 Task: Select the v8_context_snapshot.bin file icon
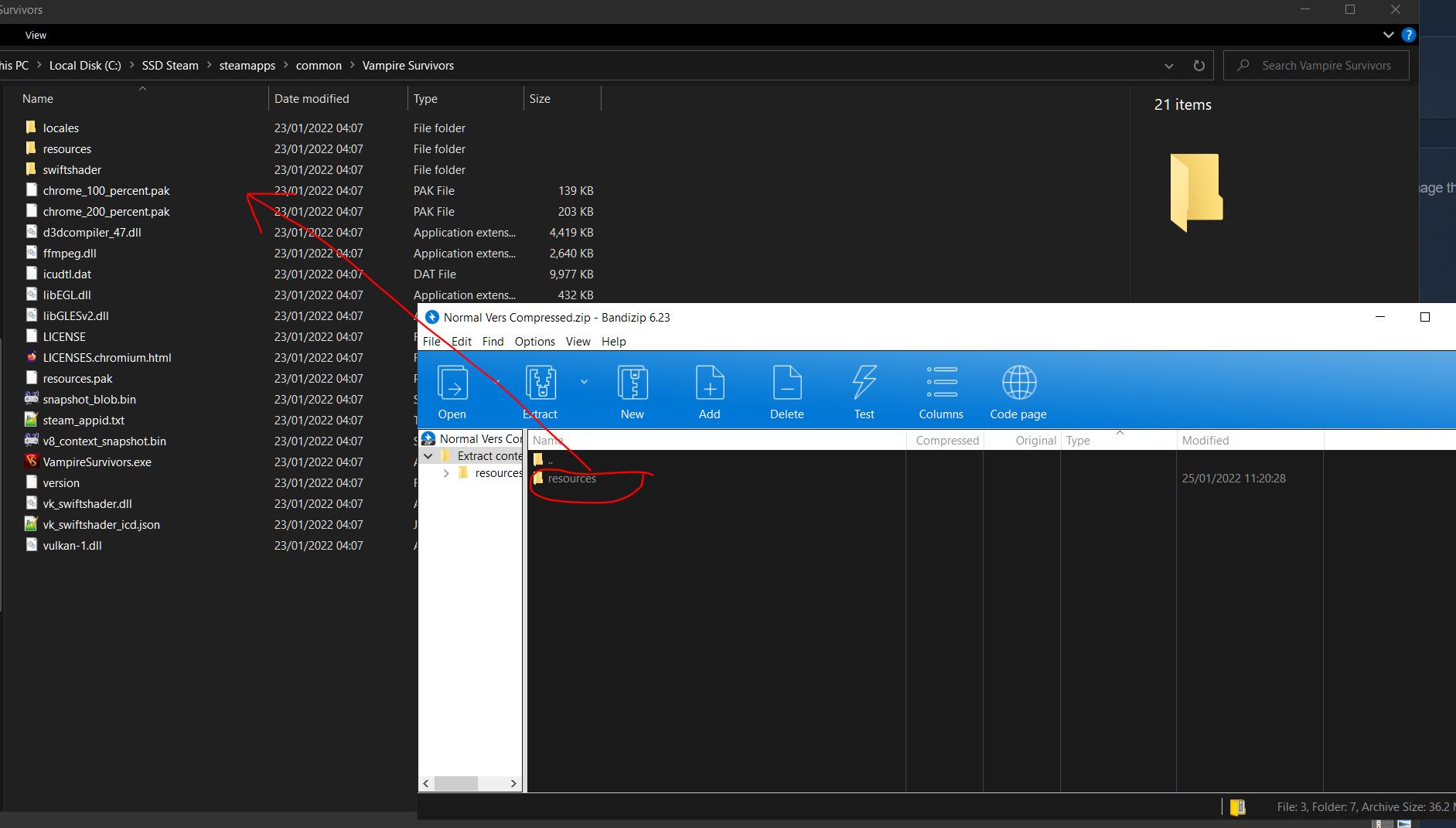point(31,441)
